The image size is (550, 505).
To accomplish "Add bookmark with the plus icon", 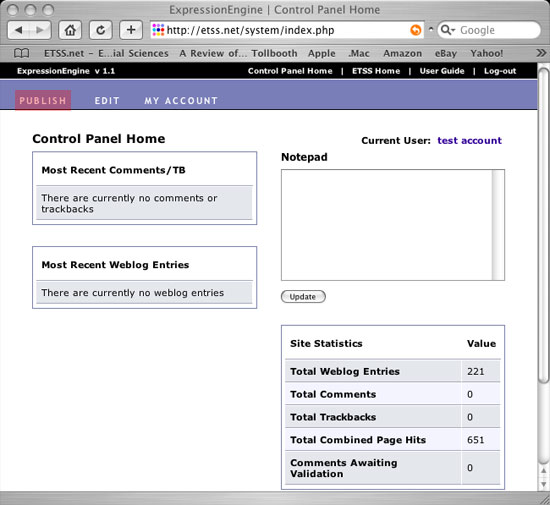I will tap(131, 30).
